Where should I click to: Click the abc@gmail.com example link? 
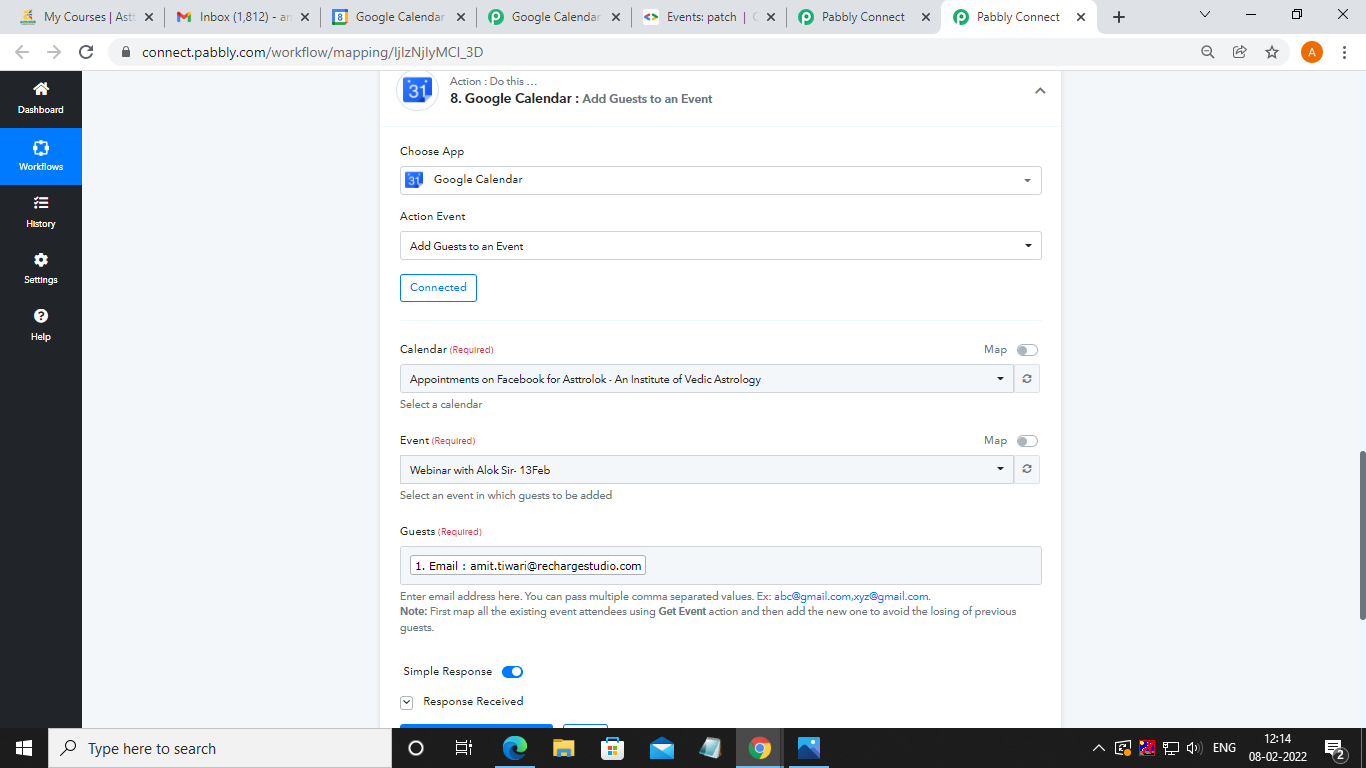(812, 597)
